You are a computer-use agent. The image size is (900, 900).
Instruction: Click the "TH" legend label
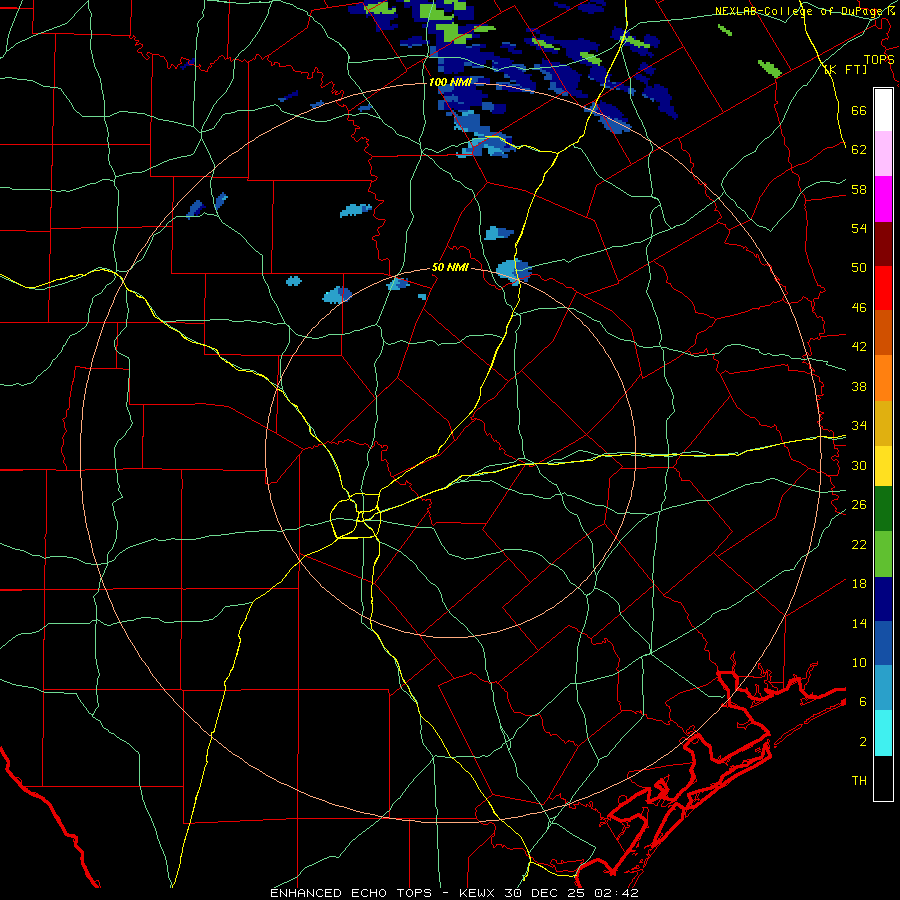[859, 780]
